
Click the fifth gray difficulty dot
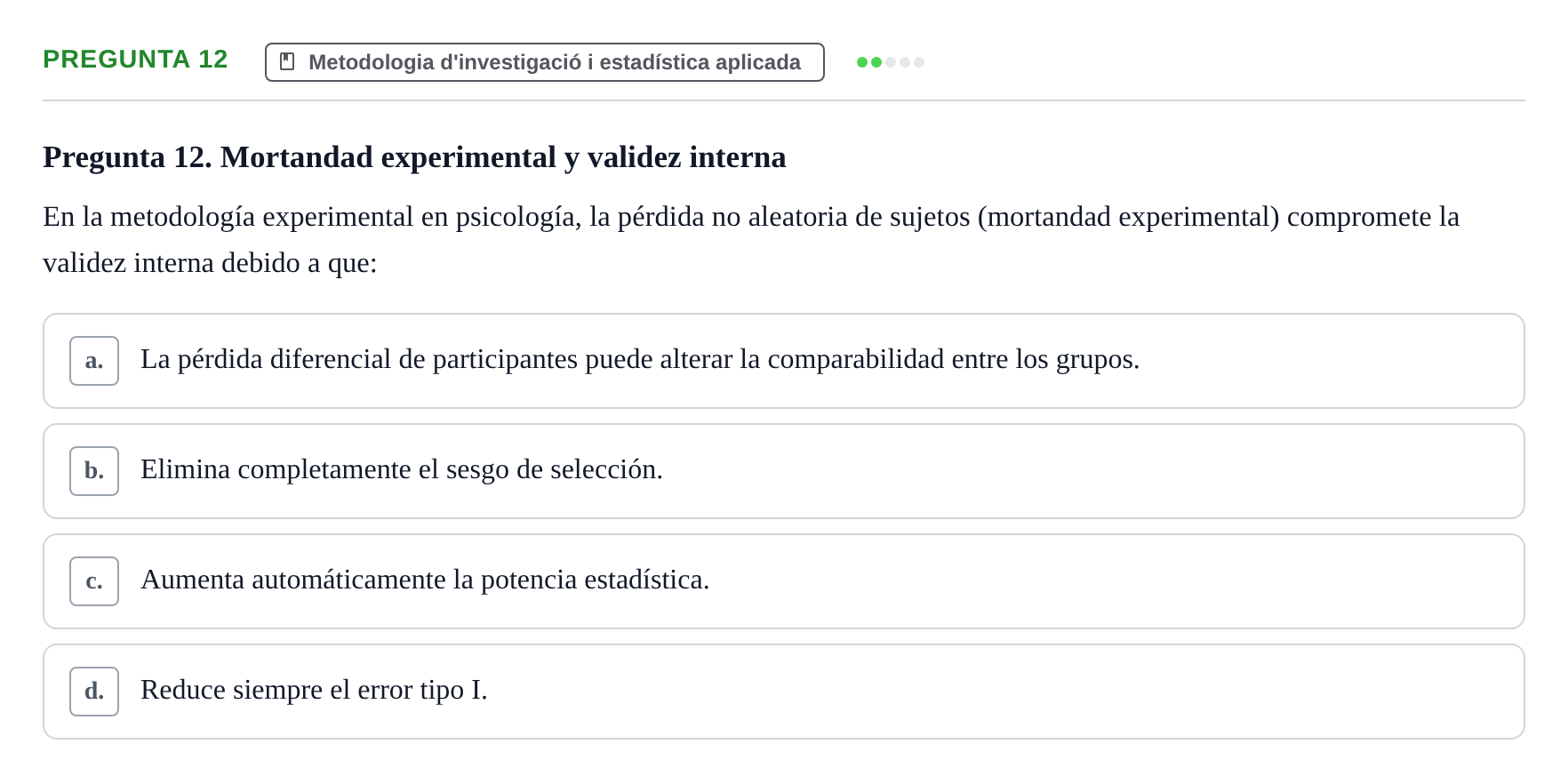point(919,62)
